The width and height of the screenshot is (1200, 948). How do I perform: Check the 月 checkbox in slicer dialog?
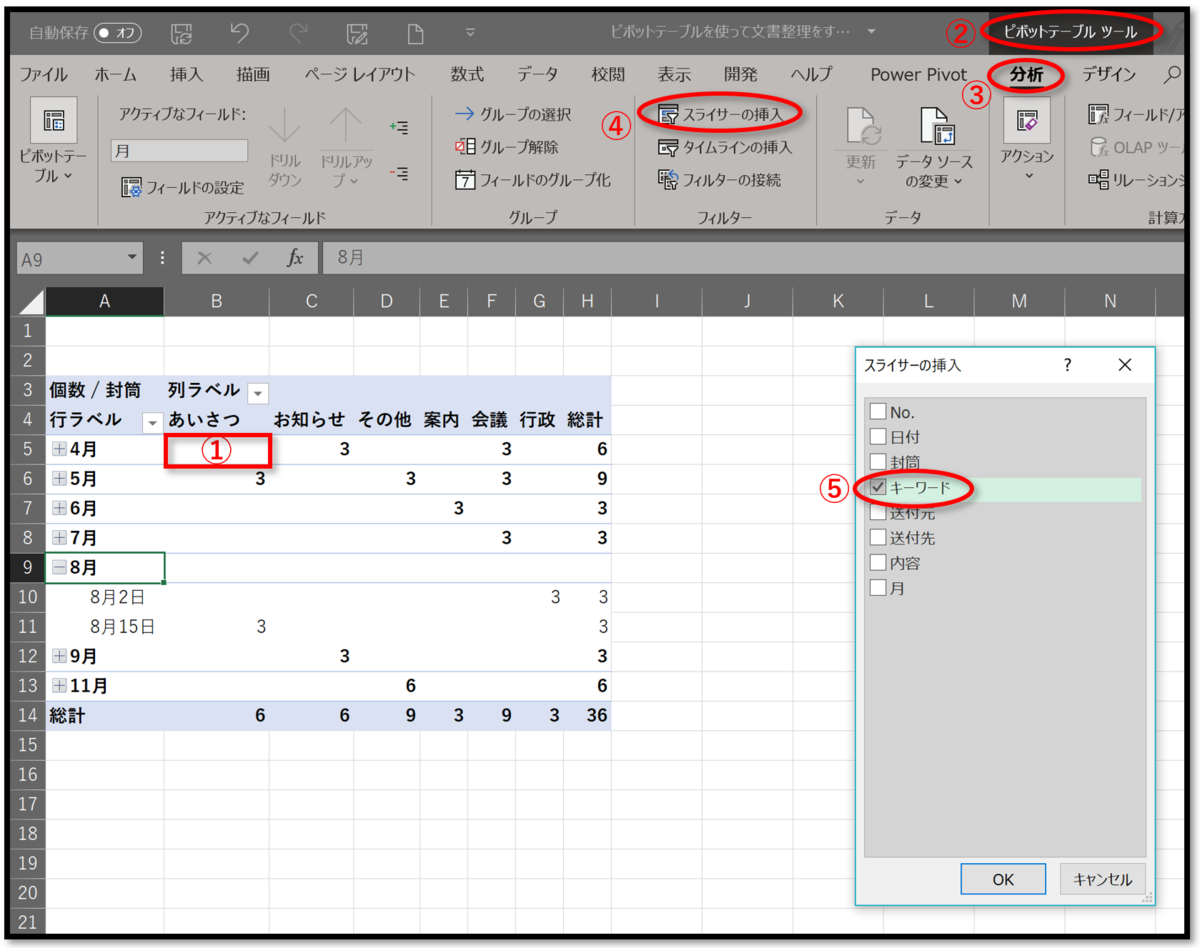878,588
